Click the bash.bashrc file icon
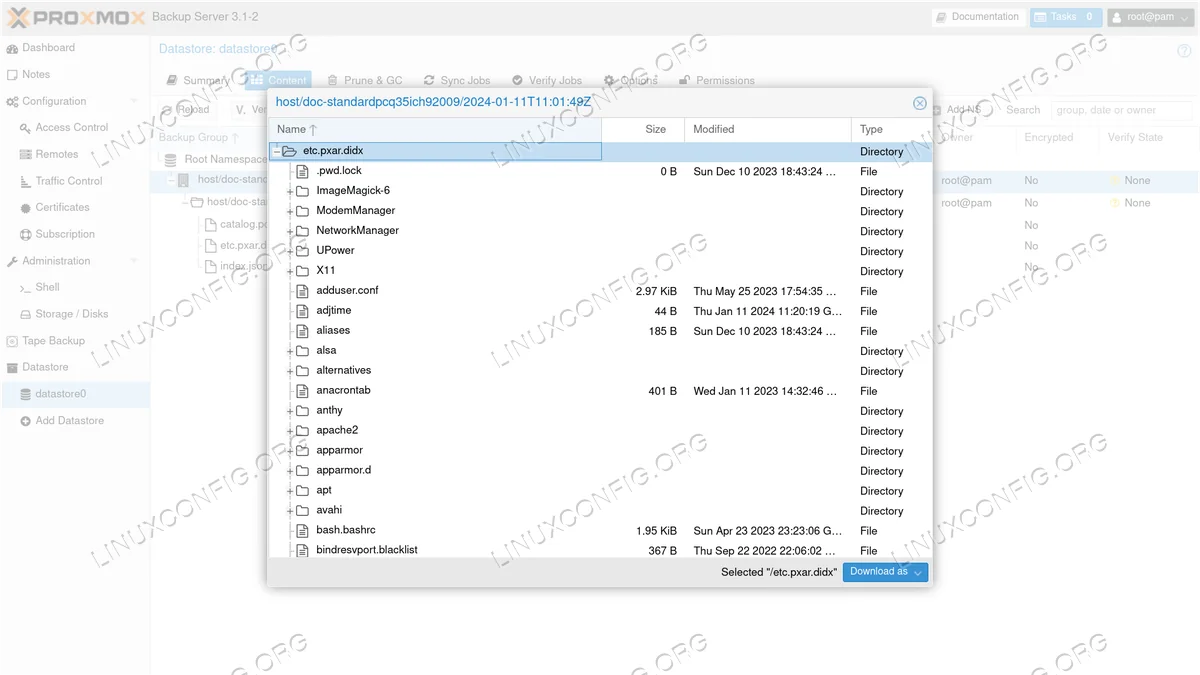The image size is (1200, 675). point(302,531)
